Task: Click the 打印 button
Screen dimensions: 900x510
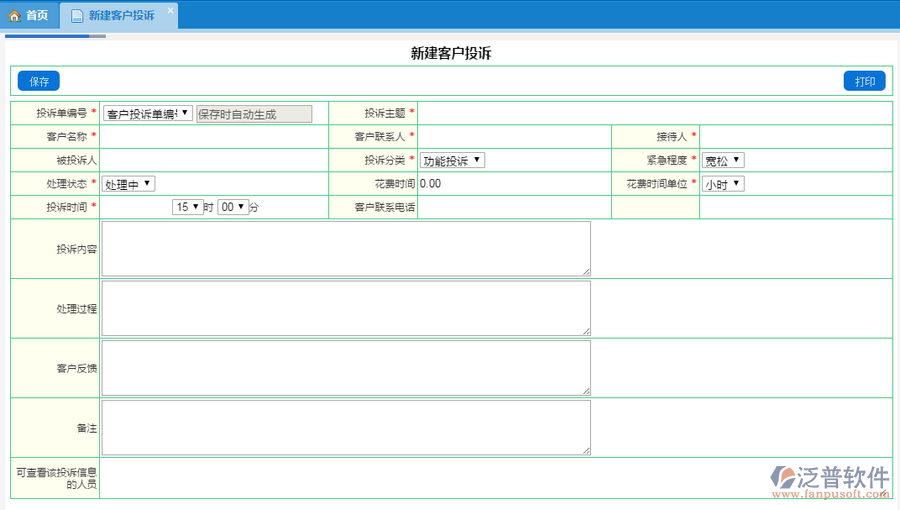Action: pyautogui.click(x=864, y=82)
